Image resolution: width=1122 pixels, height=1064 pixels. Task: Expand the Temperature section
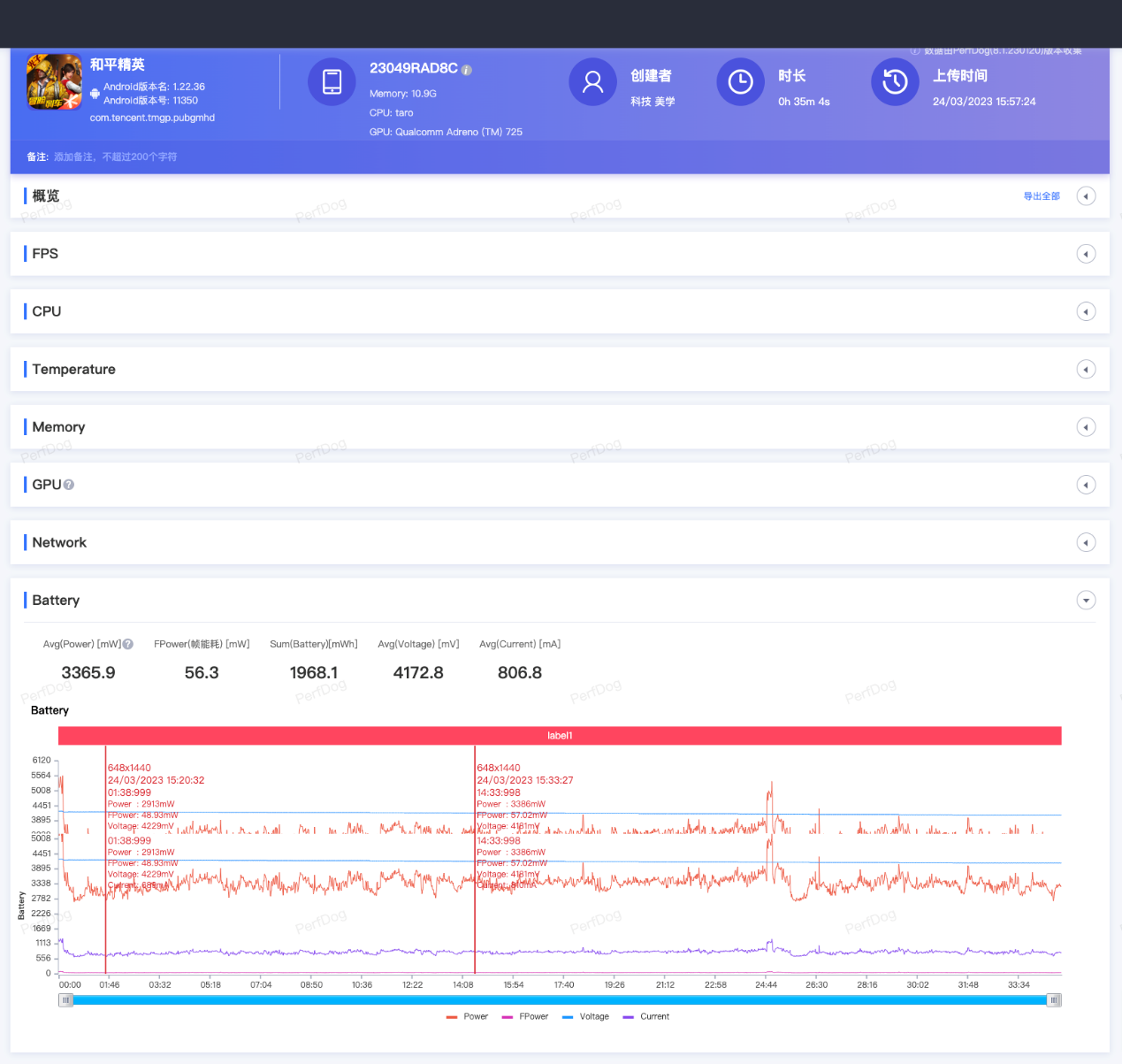point(1086,370)
